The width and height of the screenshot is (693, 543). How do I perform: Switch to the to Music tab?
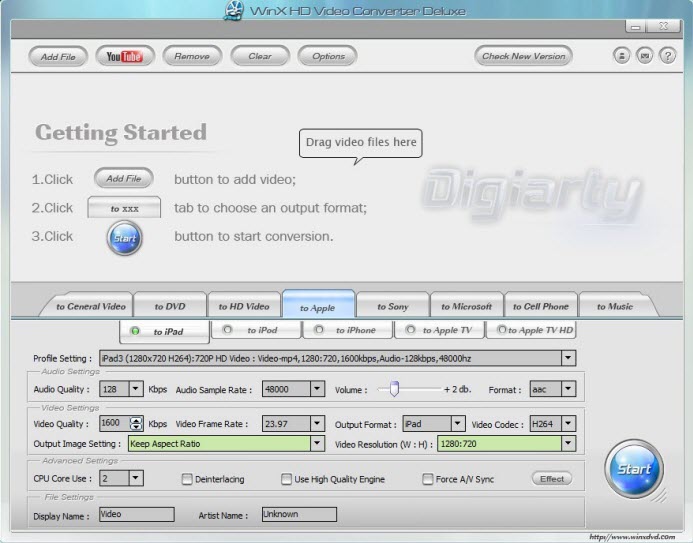[615, 306]
